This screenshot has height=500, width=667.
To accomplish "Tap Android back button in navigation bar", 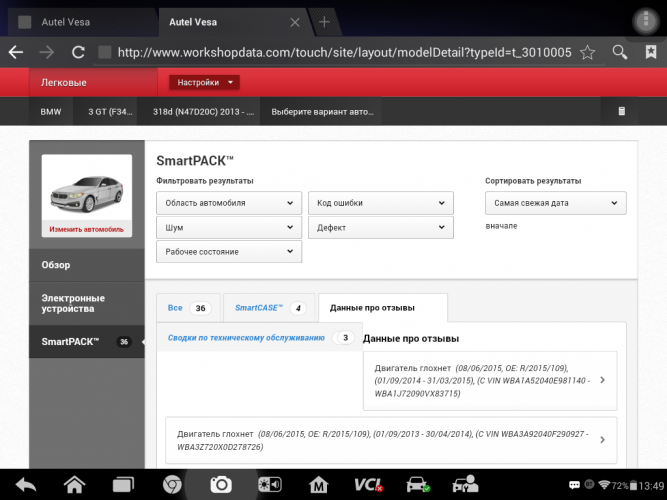I will point(26,485).
